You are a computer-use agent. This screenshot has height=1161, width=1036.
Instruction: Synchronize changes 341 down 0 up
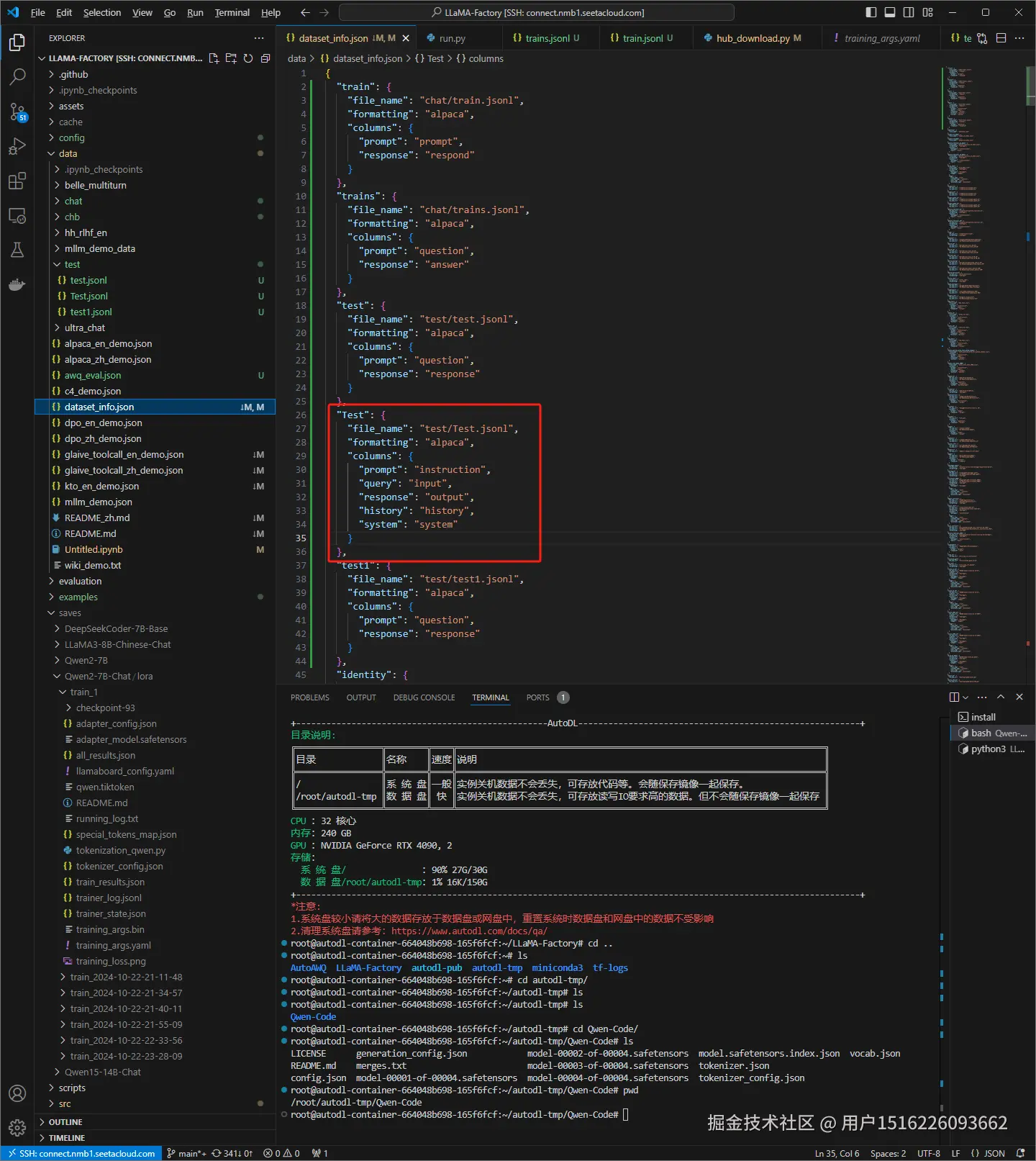[x=232, y=1153]
